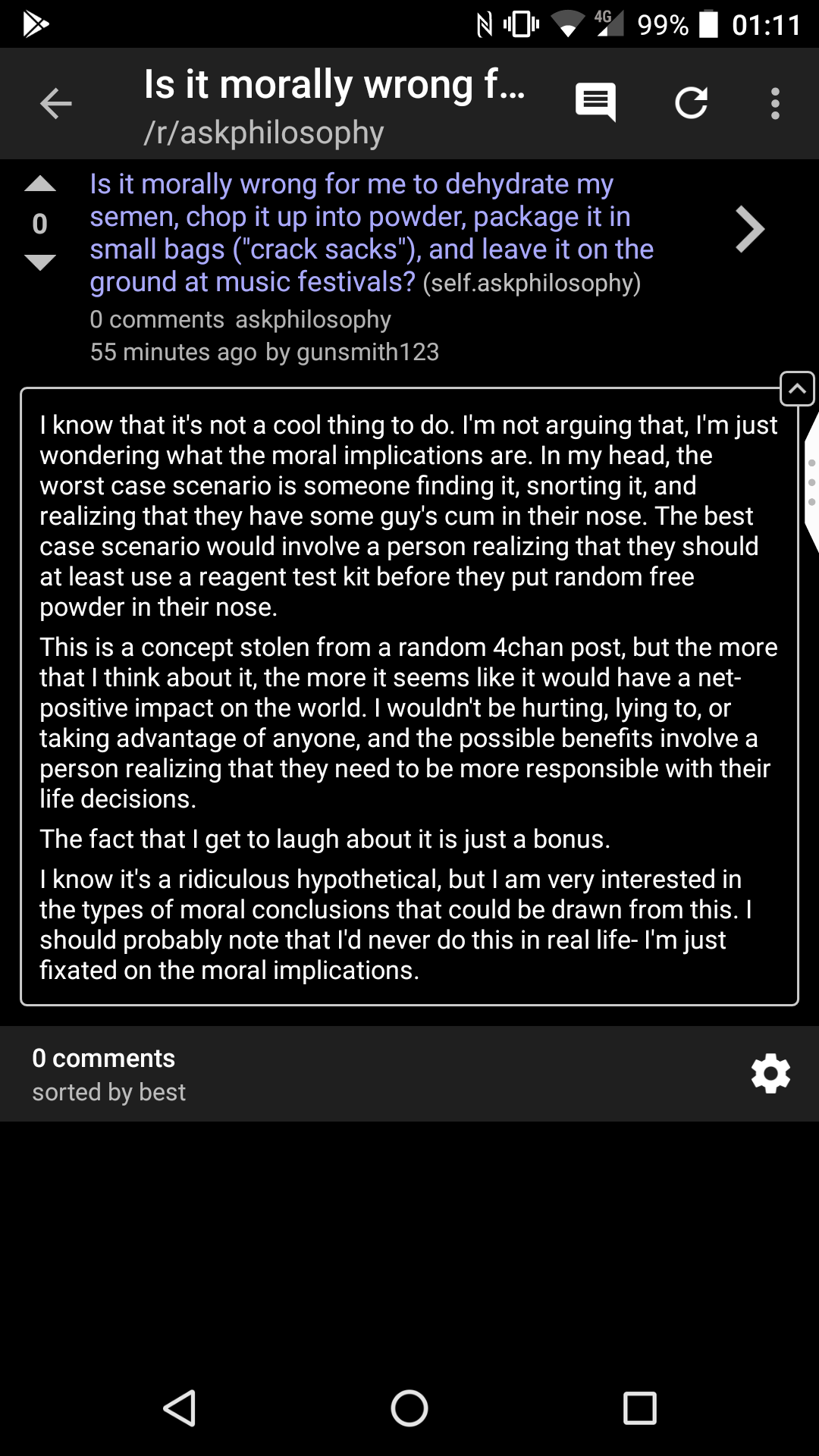This screenshot has height=1456, width=819.
Task: Tap the "sorted by best" sort label
Action: point(108,1092)
